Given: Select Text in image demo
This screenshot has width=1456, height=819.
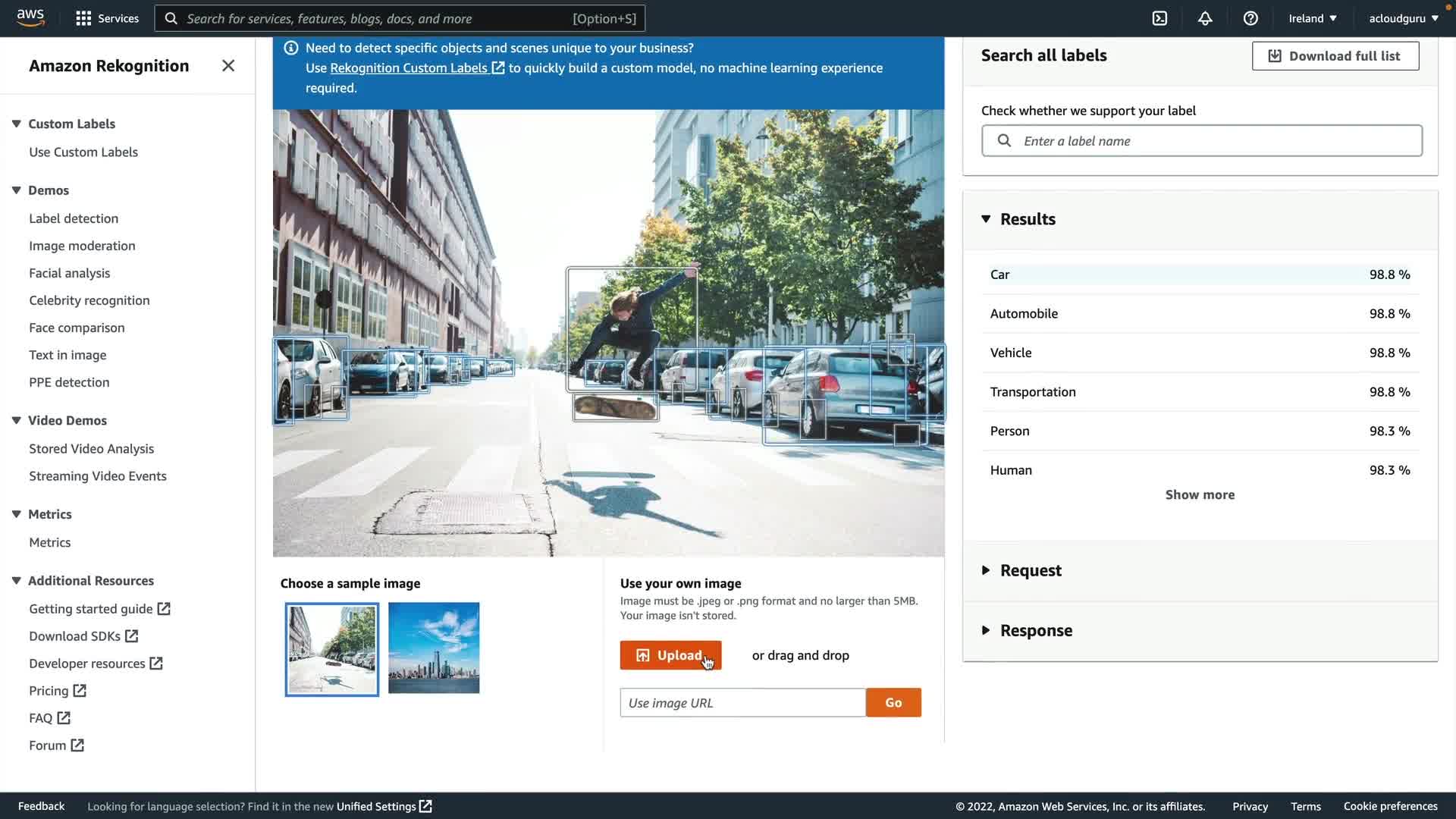Looking at the screenshot, I should (67, 355).
